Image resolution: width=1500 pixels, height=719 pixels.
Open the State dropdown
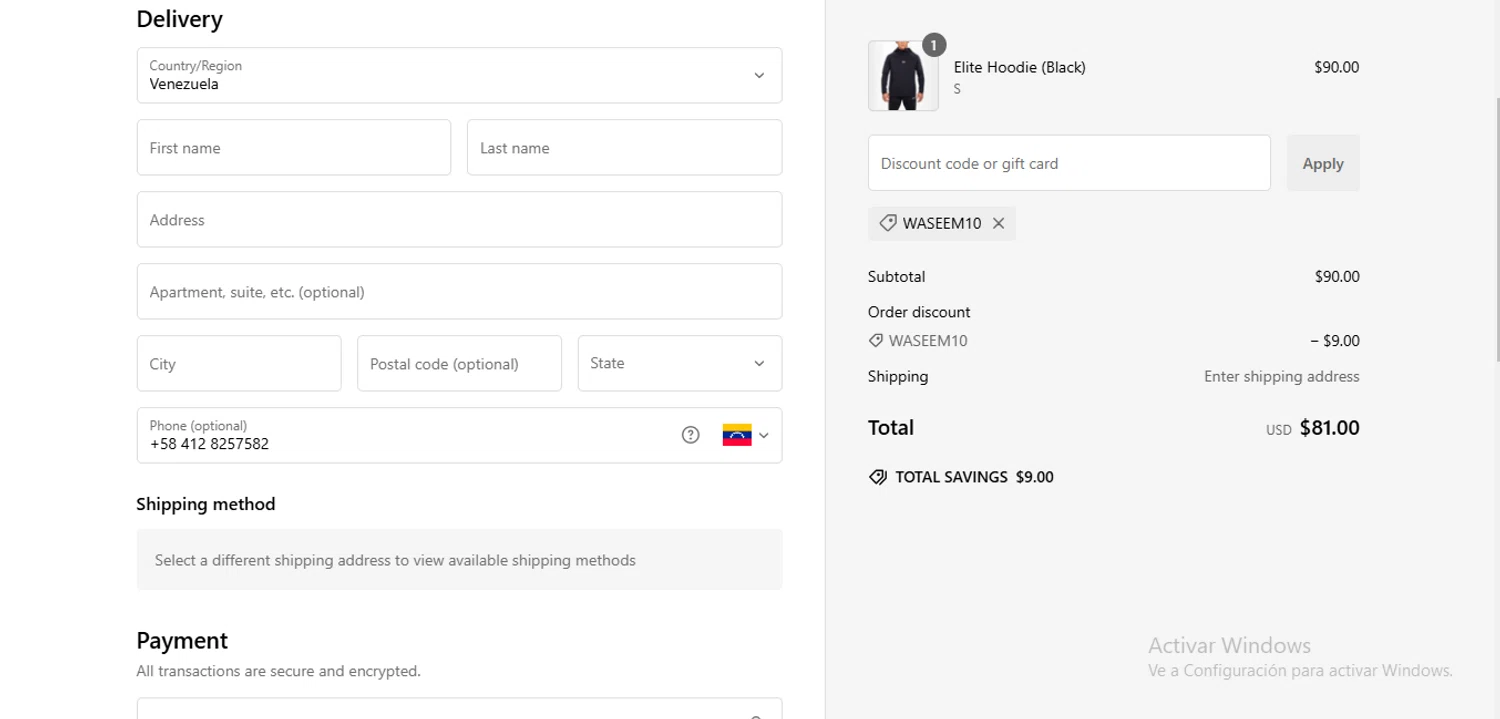pyautogui.click(x=680, y=364)
